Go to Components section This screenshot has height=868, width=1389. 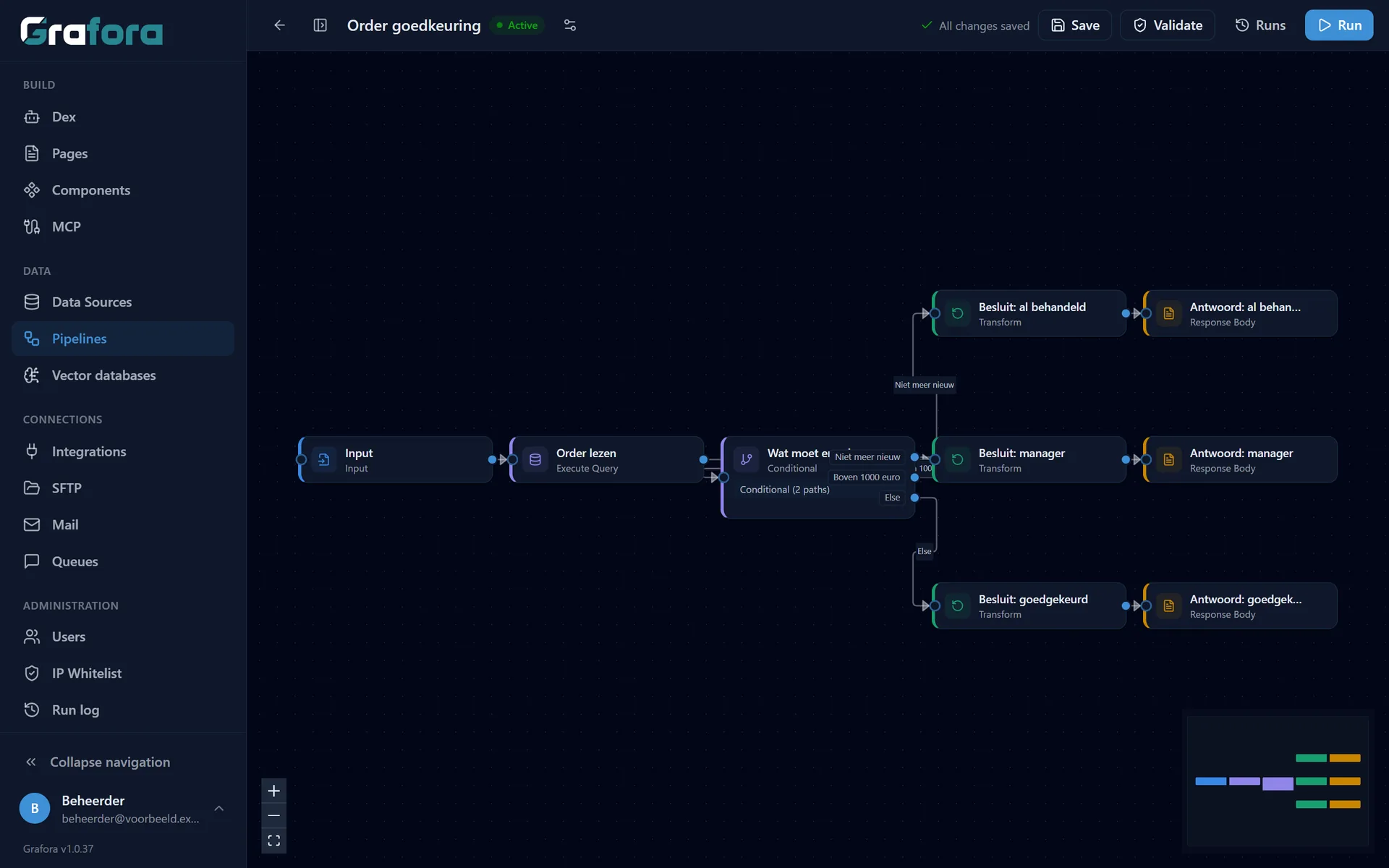point(123,190)
